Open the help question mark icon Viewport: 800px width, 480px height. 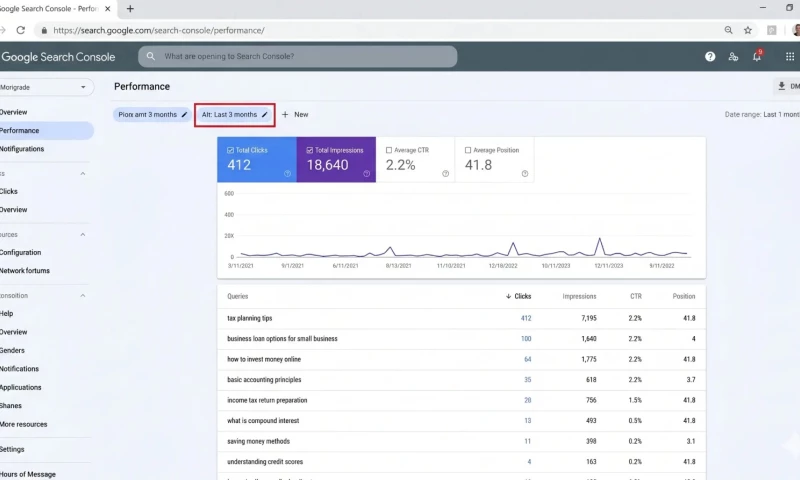click(710, 57)
